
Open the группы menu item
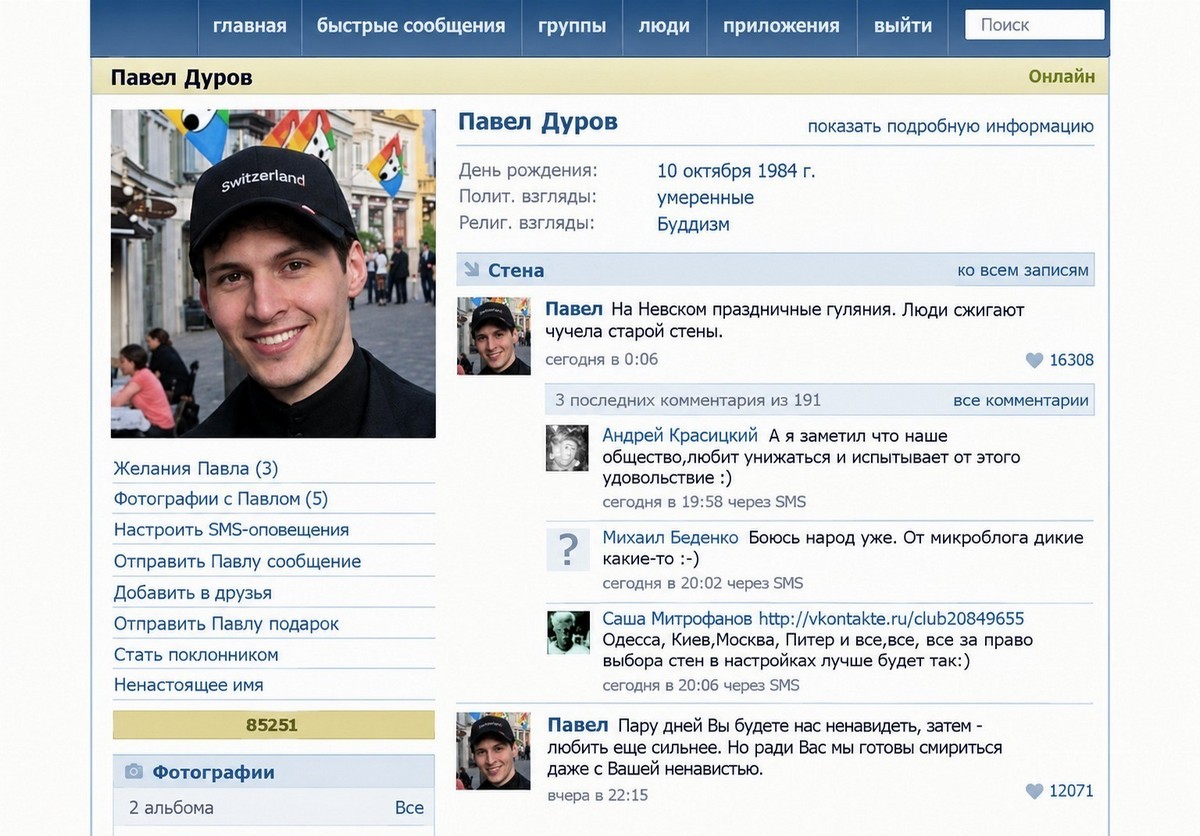(572, 26)
